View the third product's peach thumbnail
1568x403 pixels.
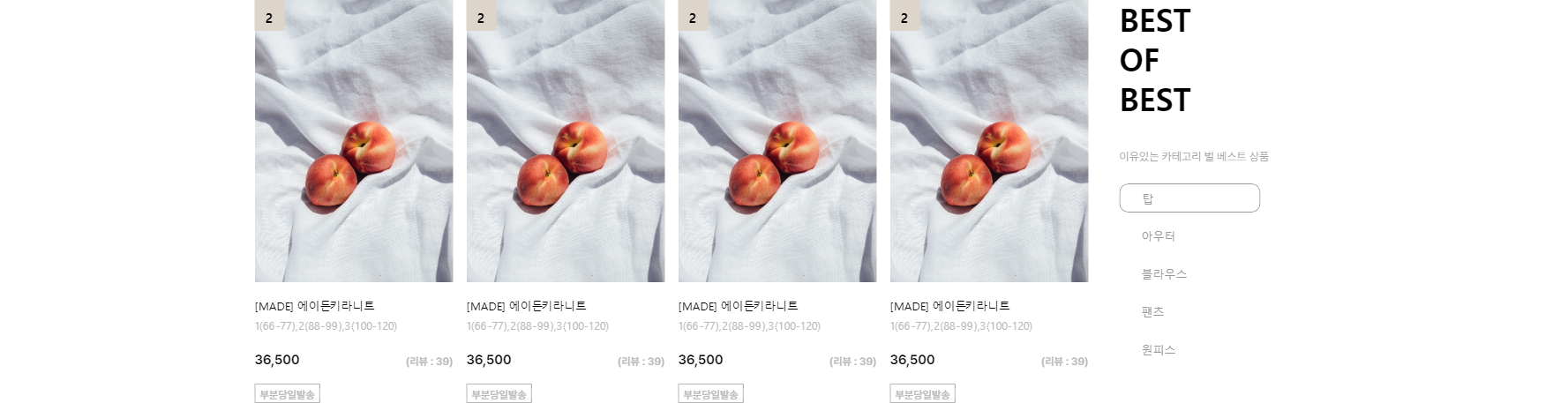pos(777,141)
